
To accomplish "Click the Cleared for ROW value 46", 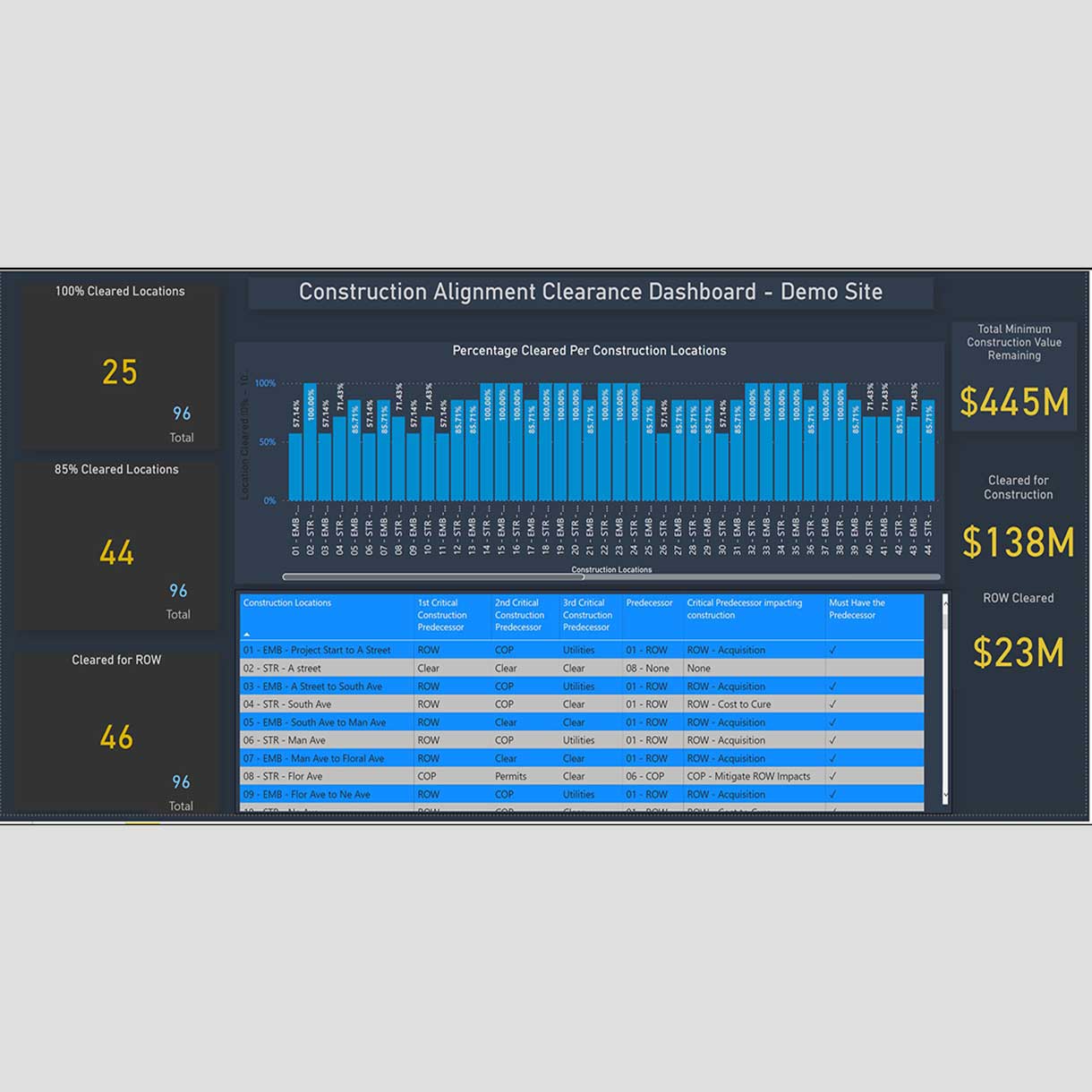I will [x=116, y=738].
